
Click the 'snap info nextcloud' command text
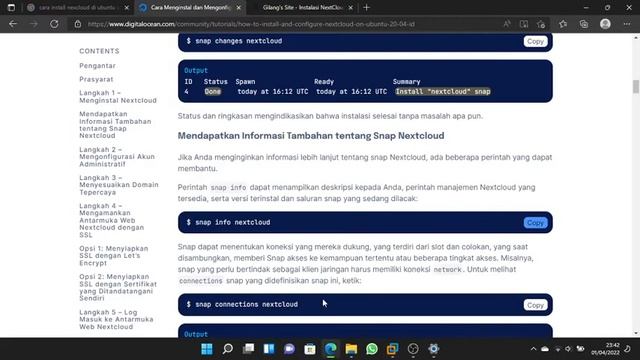point(232,222)
